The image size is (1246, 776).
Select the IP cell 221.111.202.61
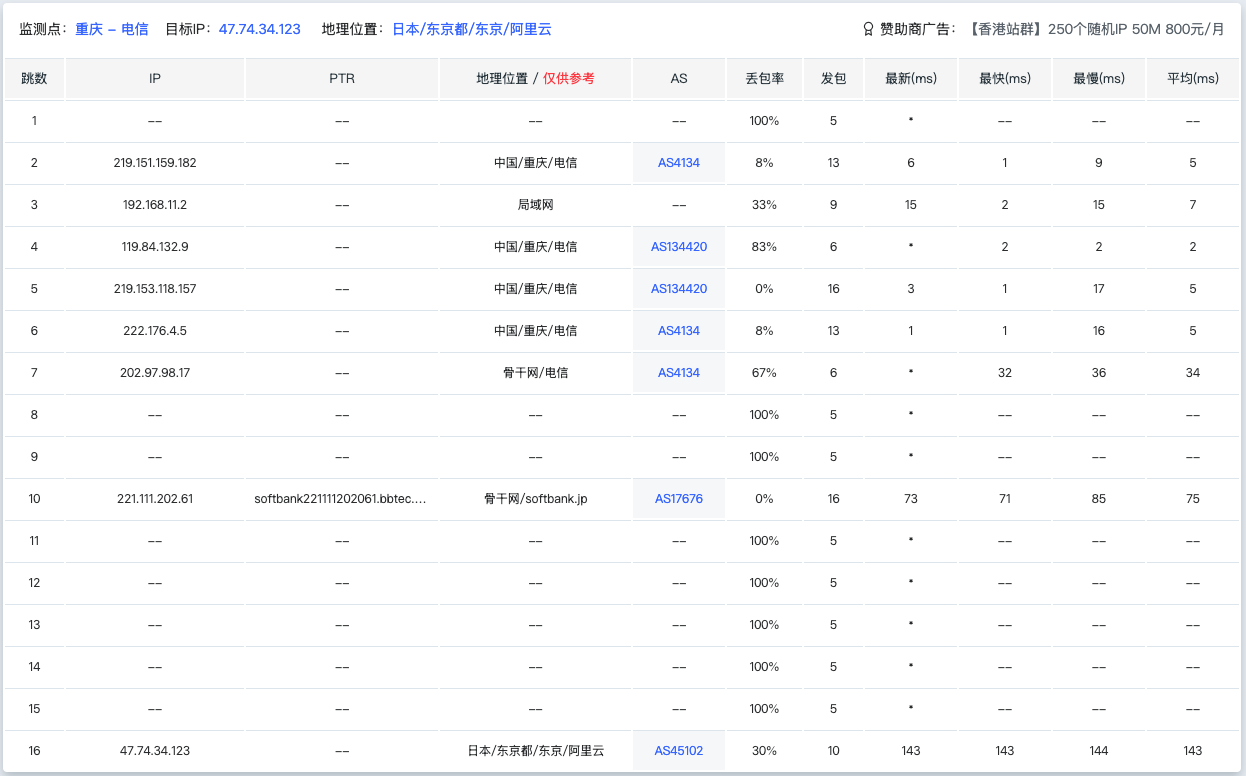point(155,499)
